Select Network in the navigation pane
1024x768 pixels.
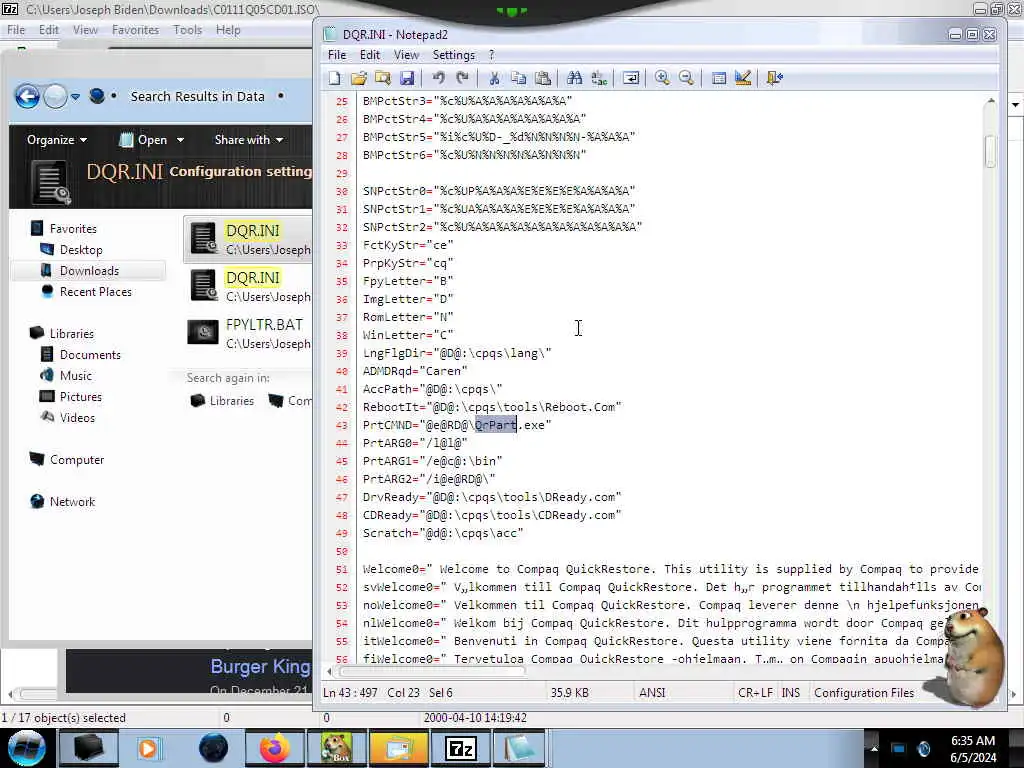(72, 502)
